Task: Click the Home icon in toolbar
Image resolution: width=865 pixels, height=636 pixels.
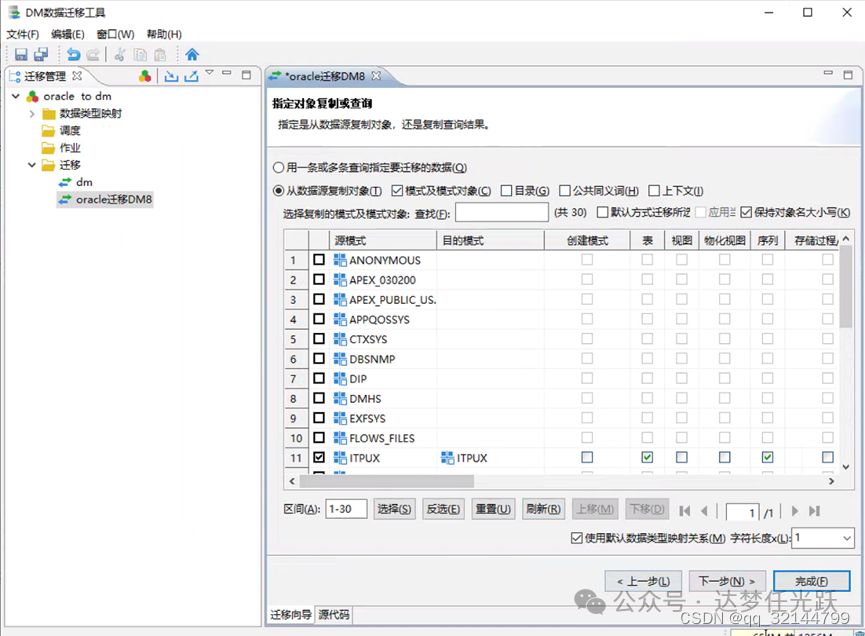Action: tap(192, 54)
